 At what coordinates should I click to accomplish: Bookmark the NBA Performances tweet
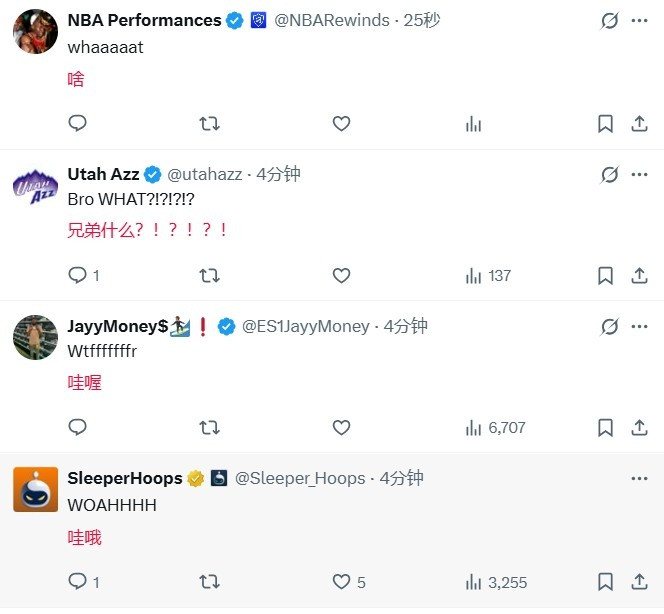605,123
